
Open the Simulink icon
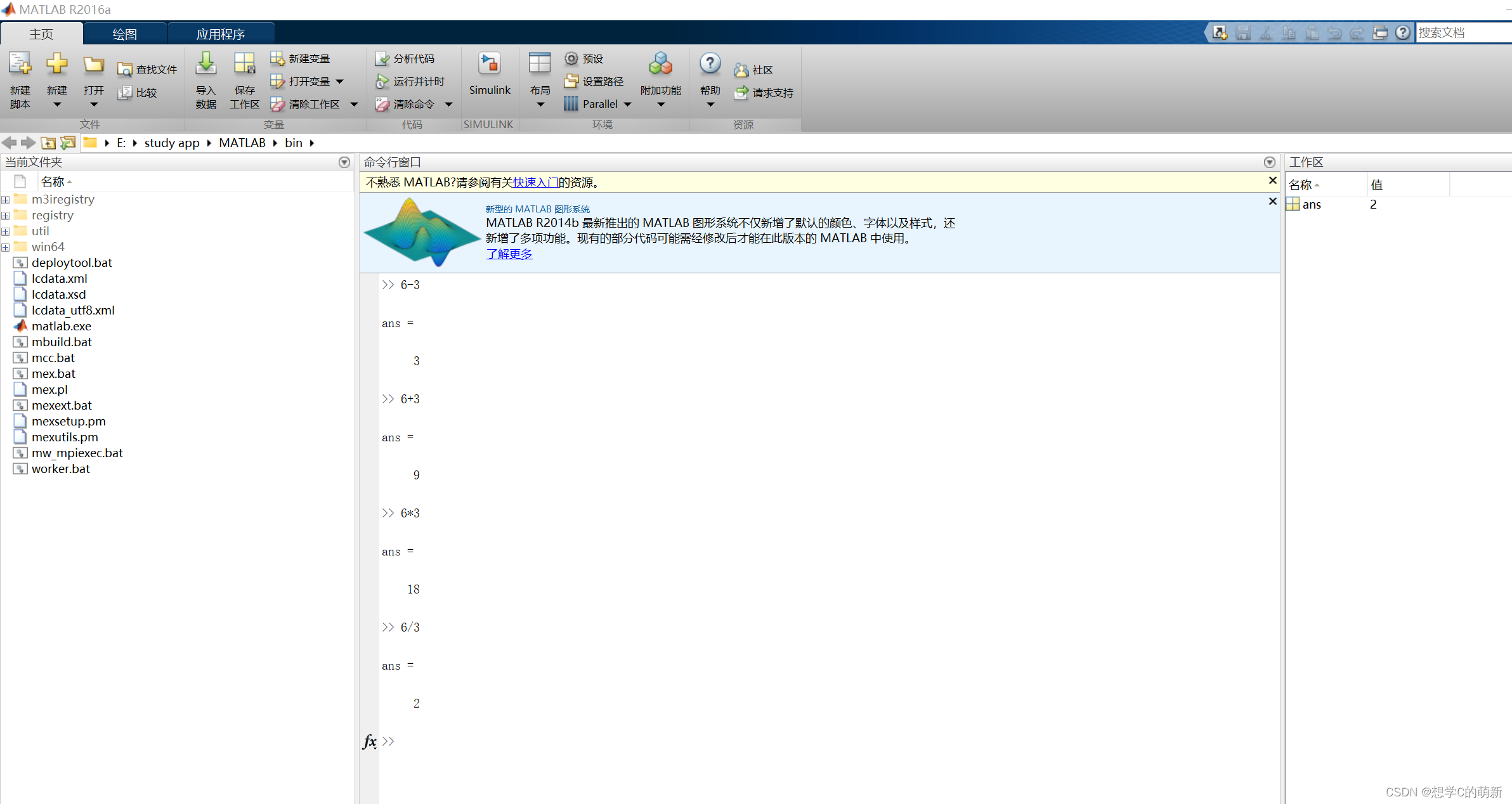(489, 64)
